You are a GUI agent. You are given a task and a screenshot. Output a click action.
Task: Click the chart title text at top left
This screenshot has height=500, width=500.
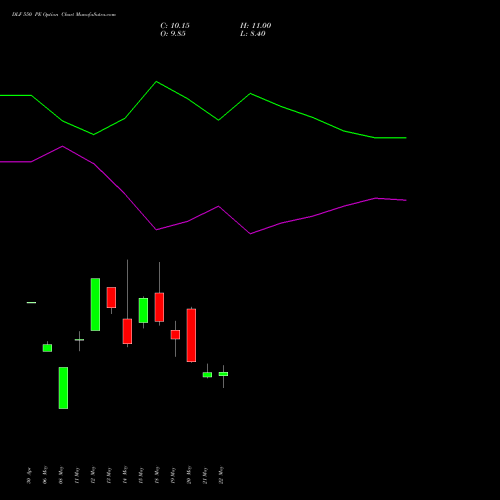coord(64,15)
